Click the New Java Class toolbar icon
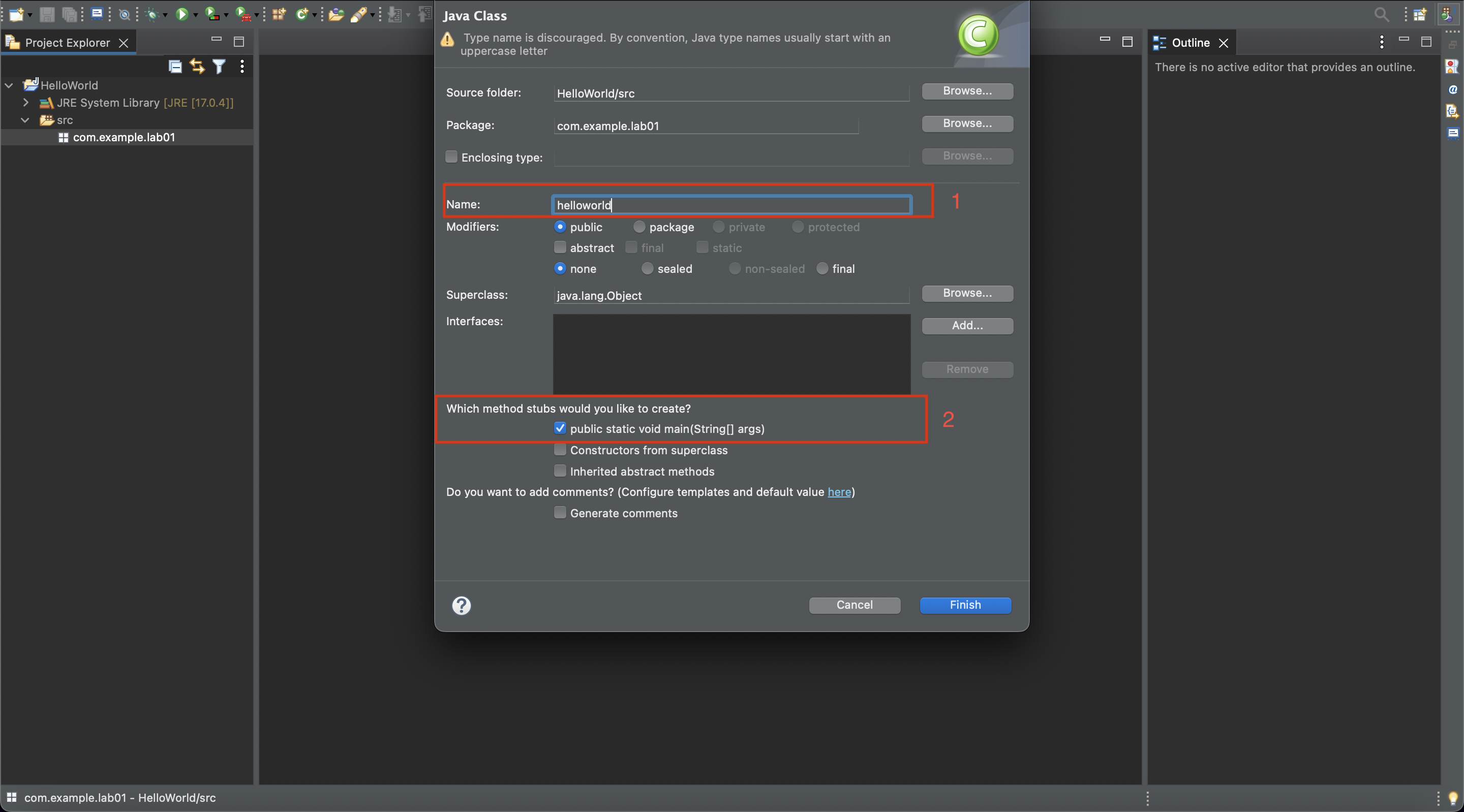The image size is (1464, 812). click(x=301, y=14)
